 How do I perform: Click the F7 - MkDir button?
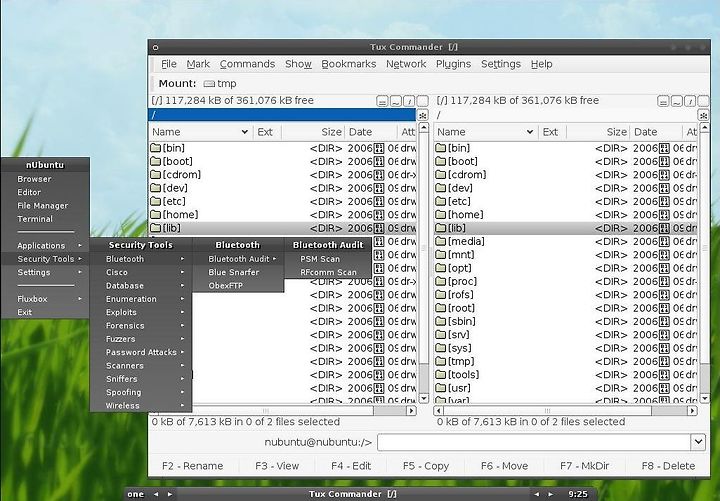click(x=584, y=466)
